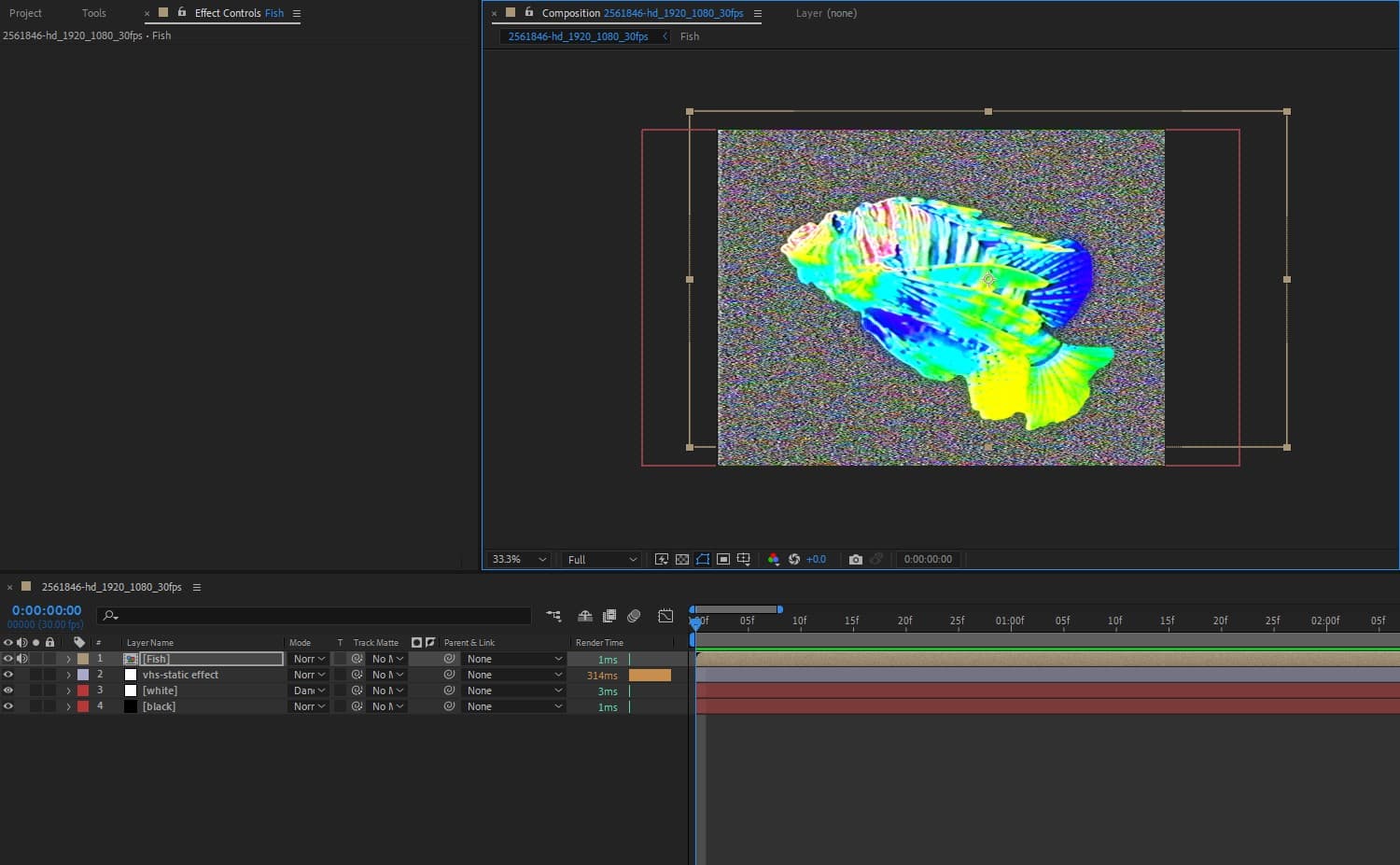Hide the black layer with its eye icon
This screenshot has height=865, width=1400.
coord(8,706)
